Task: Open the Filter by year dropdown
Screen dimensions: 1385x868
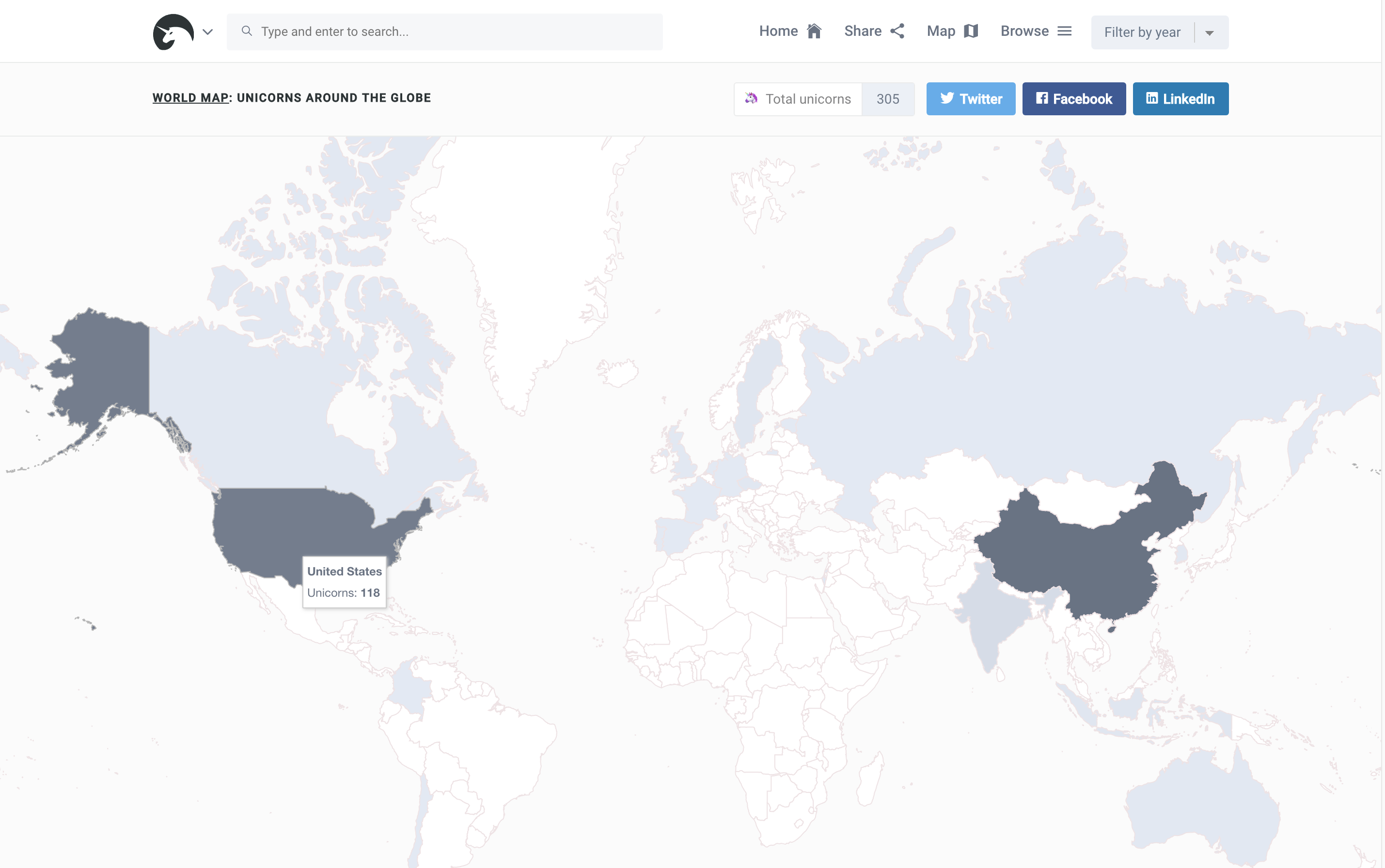Action: tap(1142, 32)
